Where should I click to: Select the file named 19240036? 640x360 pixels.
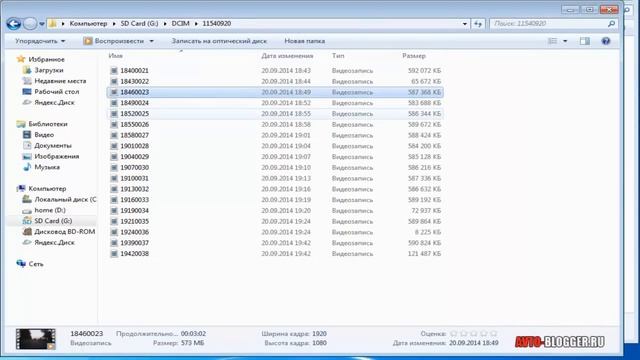click(x=134, y=232)
